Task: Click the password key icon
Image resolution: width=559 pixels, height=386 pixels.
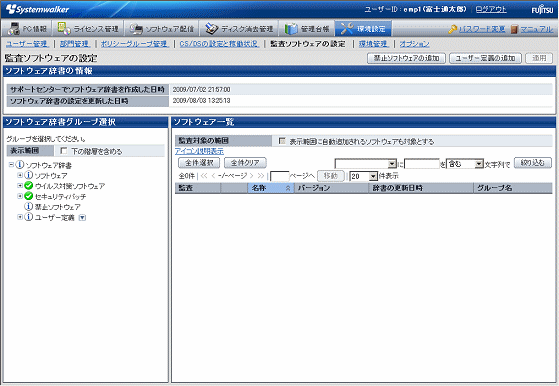Action: click(452, 29)
